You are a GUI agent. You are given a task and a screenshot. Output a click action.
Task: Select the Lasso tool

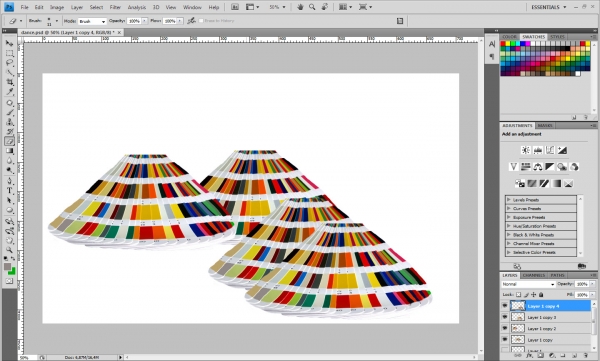click(9, 63)
